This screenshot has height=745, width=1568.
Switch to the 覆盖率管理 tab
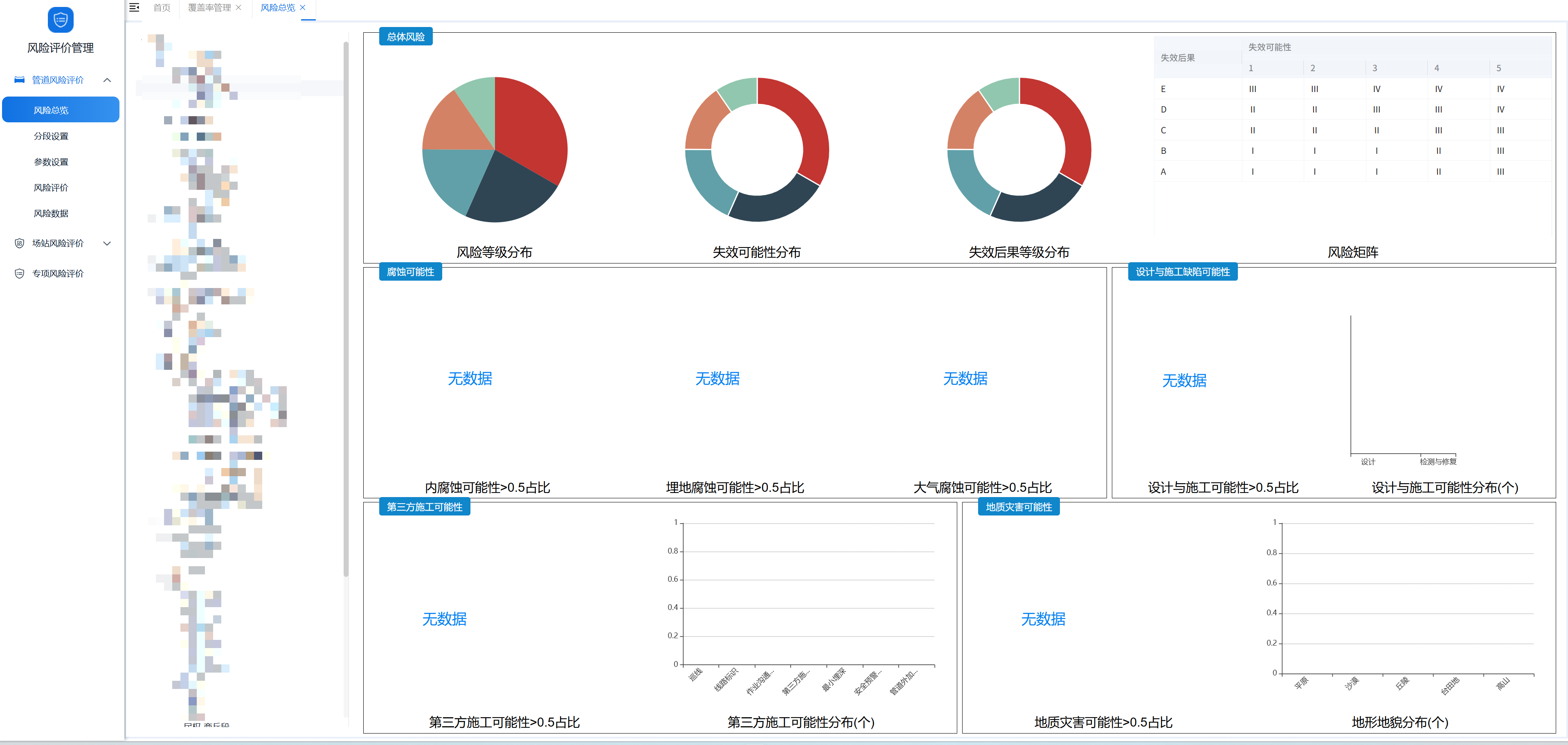(x=209, y=7)
